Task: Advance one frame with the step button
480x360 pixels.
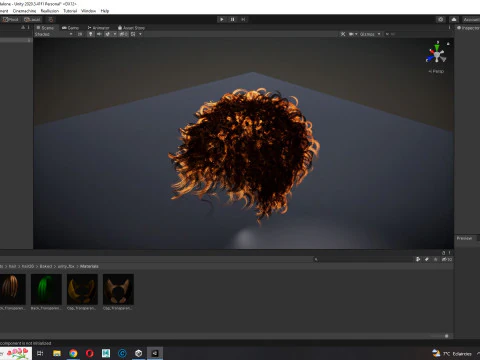Action: pos(243,19)
